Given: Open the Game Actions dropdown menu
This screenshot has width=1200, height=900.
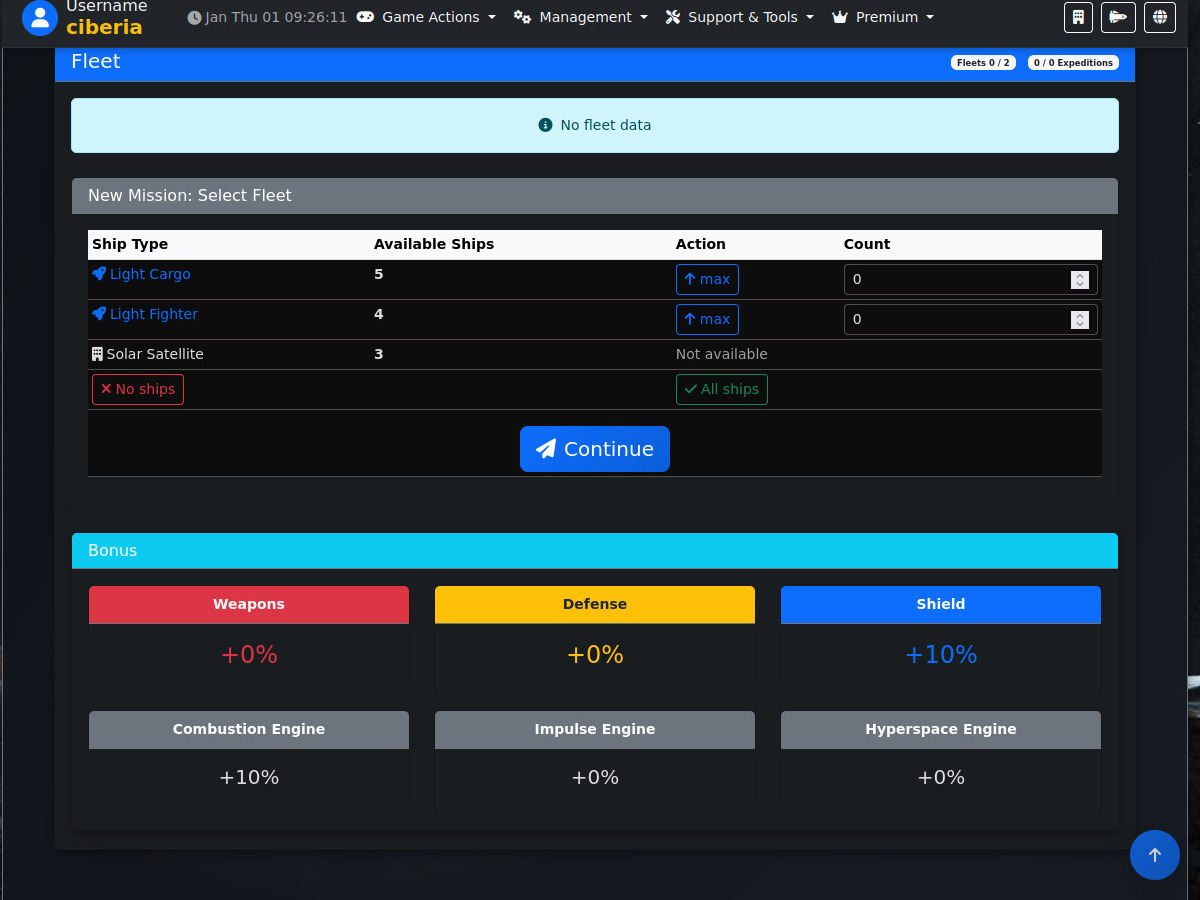Looking at the screenshot, I should 427,17.
